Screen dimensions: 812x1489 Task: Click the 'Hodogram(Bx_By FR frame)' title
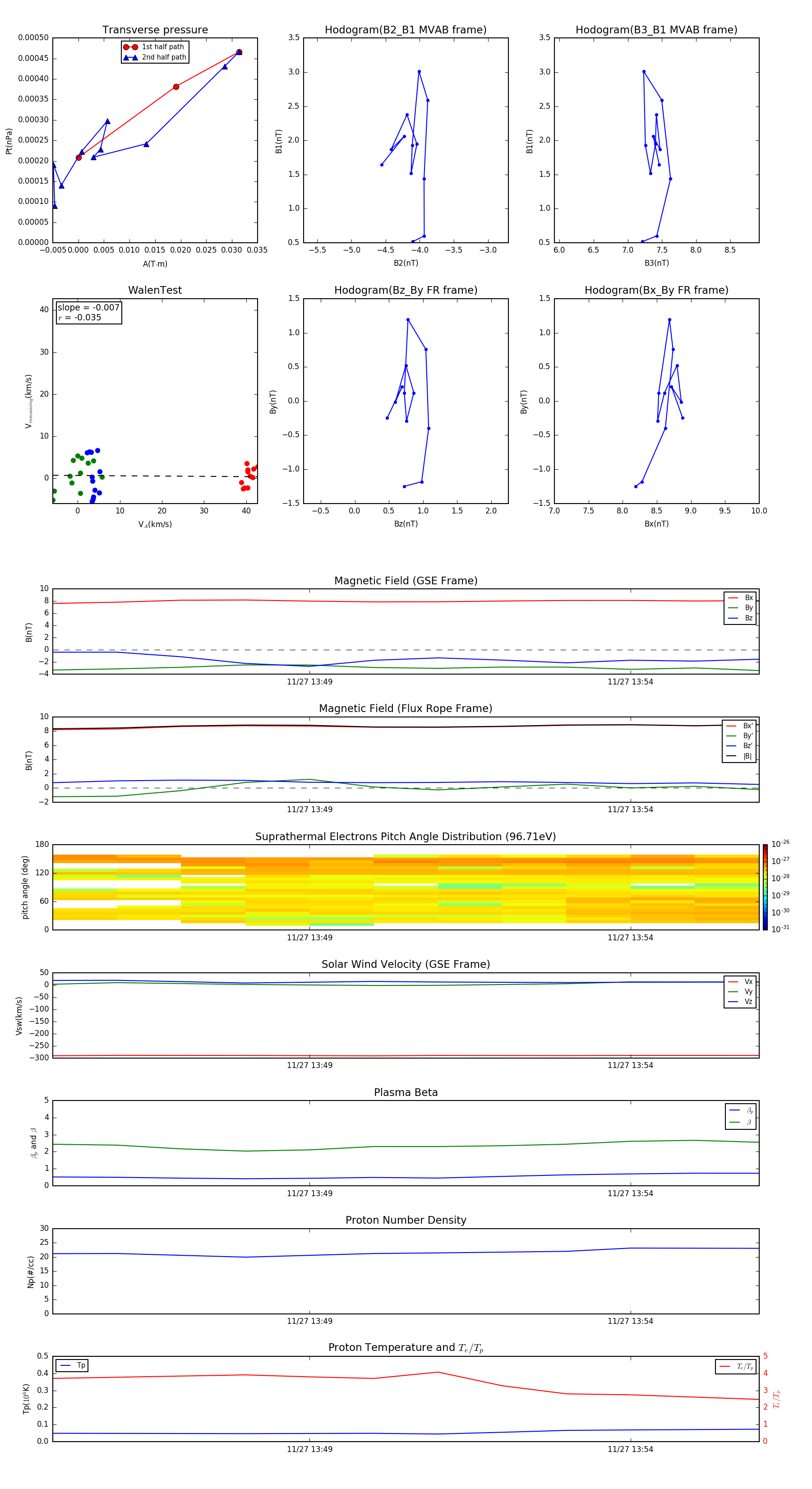point(656,290)
